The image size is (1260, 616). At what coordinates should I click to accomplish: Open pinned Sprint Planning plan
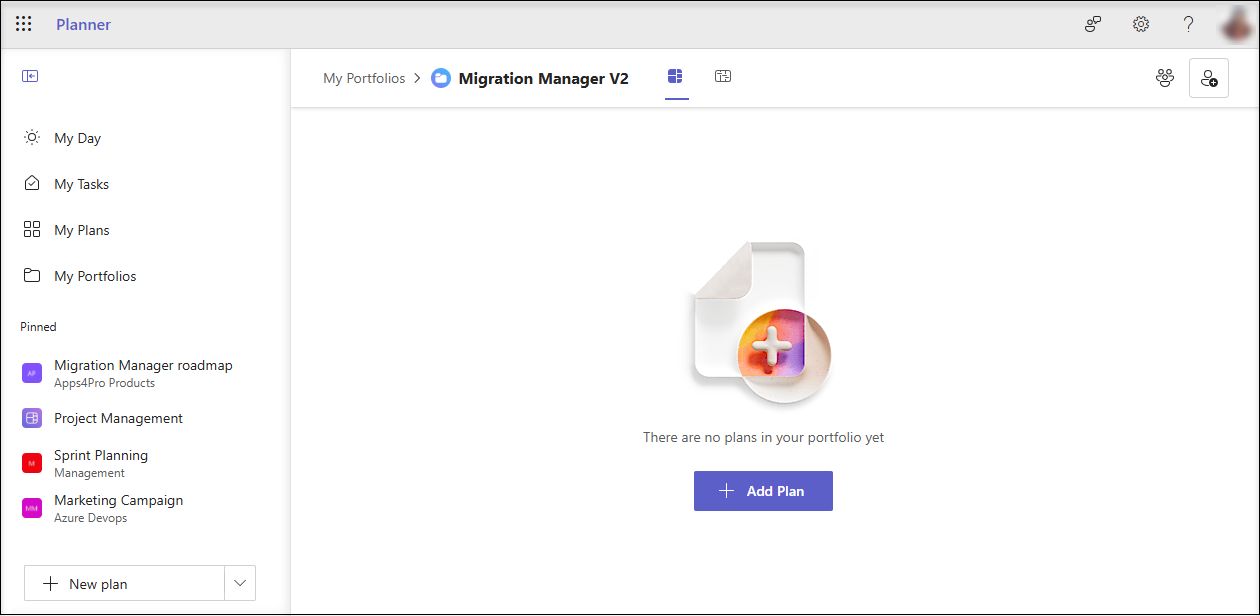[101, 456]
